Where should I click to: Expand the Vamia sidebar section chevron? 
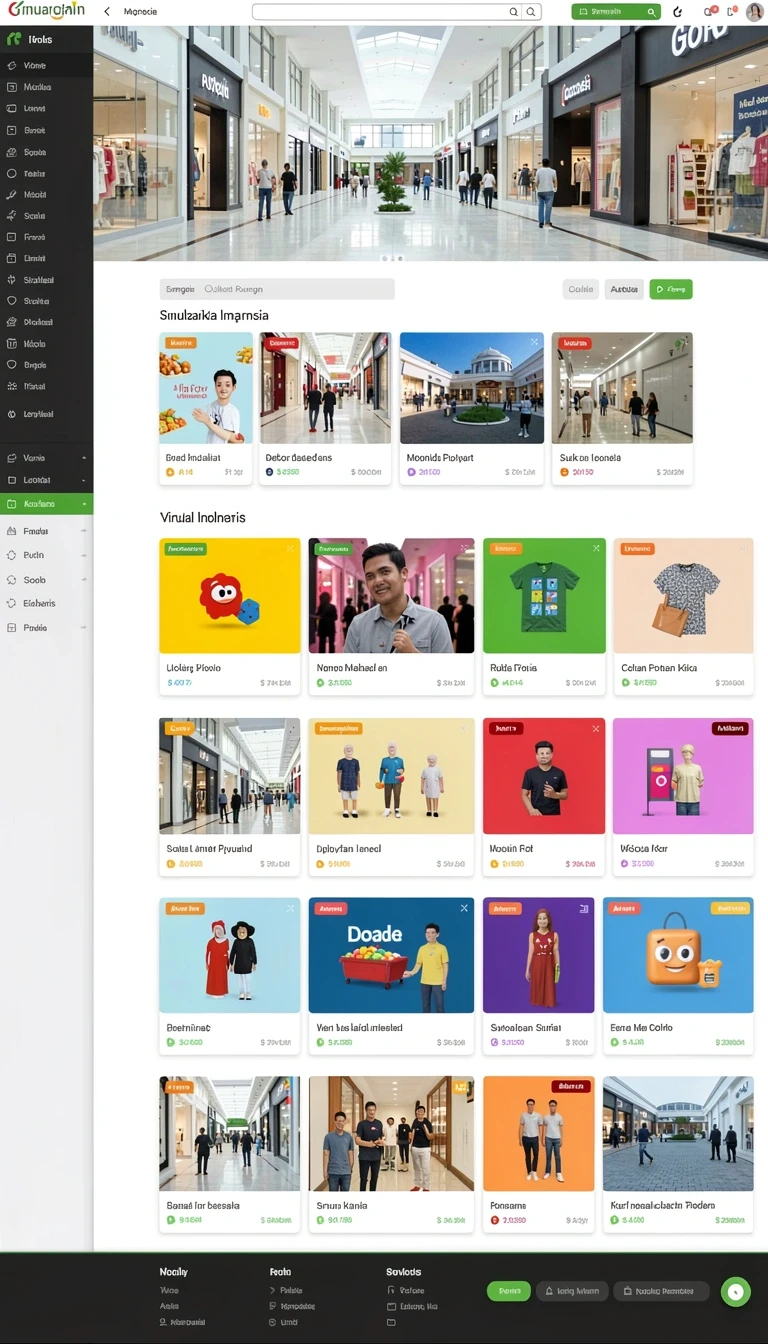84,458
